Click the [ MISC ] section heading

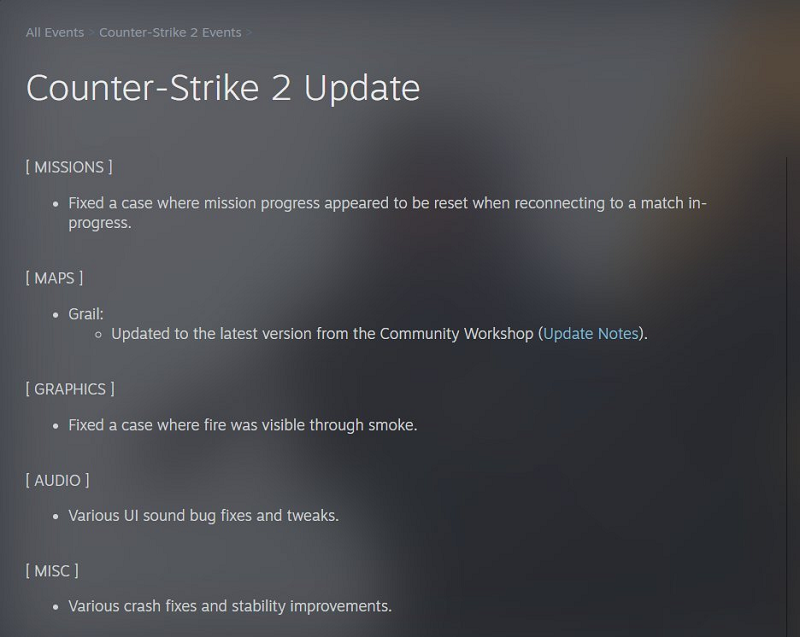coord(52,571)
